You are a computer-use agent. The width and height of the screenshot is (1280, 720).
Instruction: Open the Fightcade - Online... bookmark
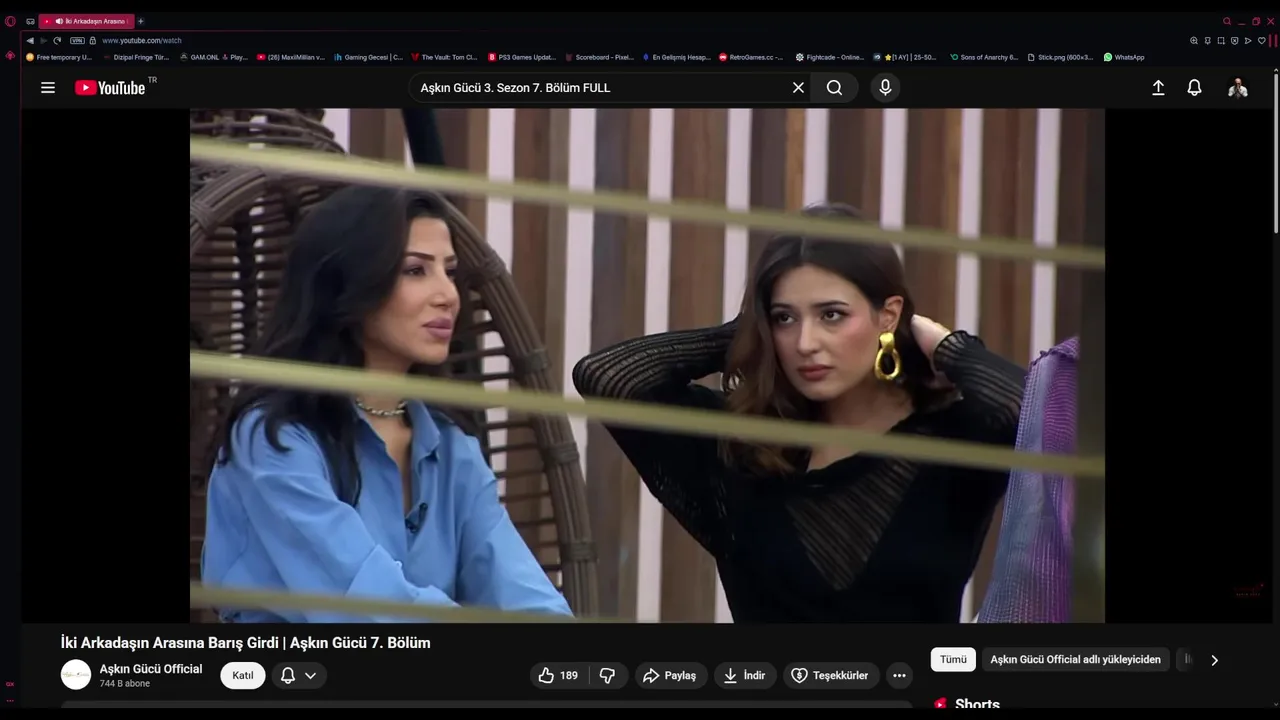(830, 57)
